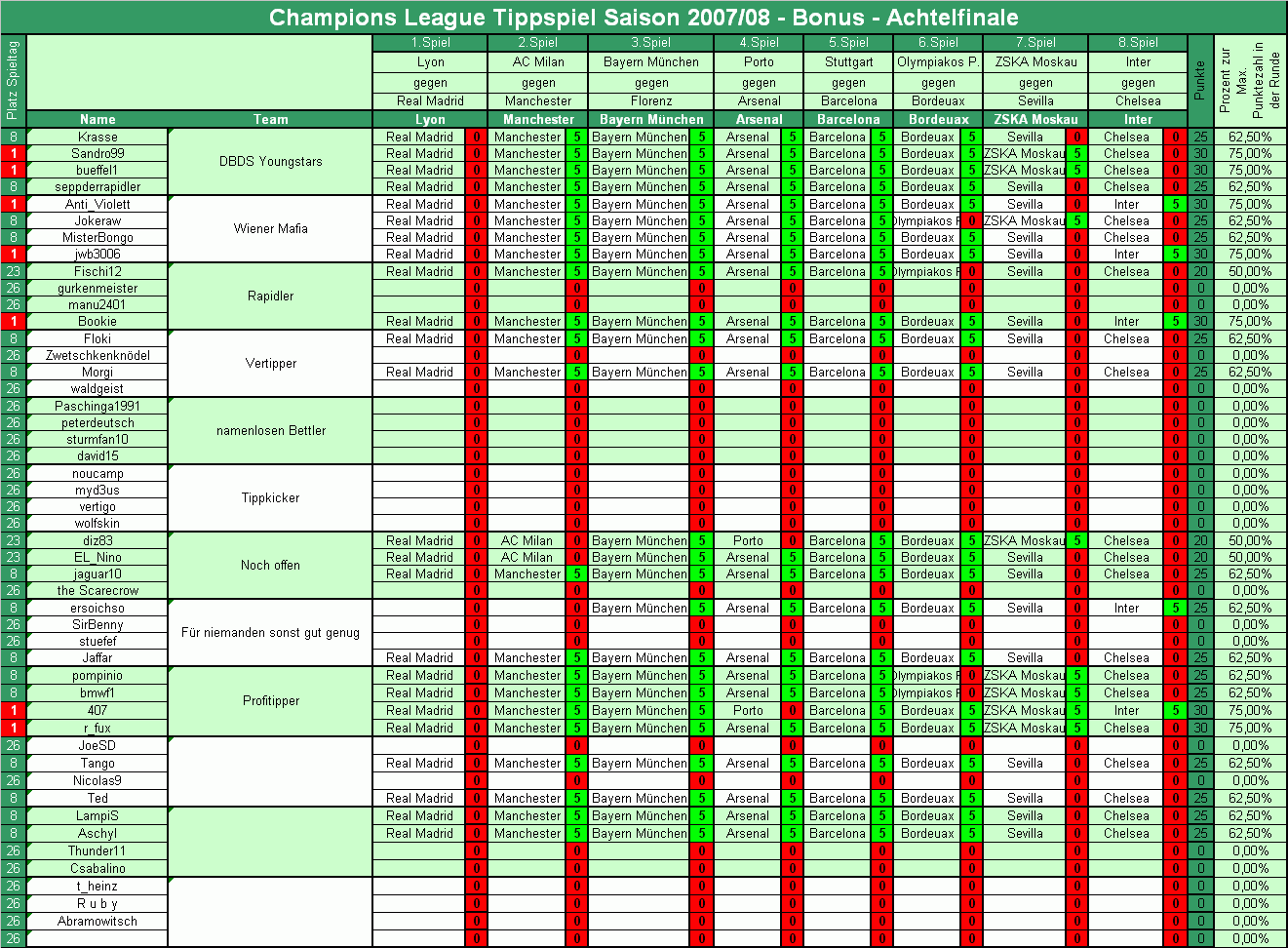Click the Inter tip in jwb3006's row

point(1126,255)
